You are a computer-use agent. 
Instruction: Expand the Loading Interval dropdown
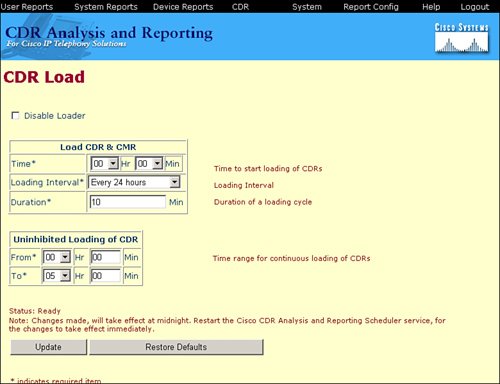coord(134,182)
